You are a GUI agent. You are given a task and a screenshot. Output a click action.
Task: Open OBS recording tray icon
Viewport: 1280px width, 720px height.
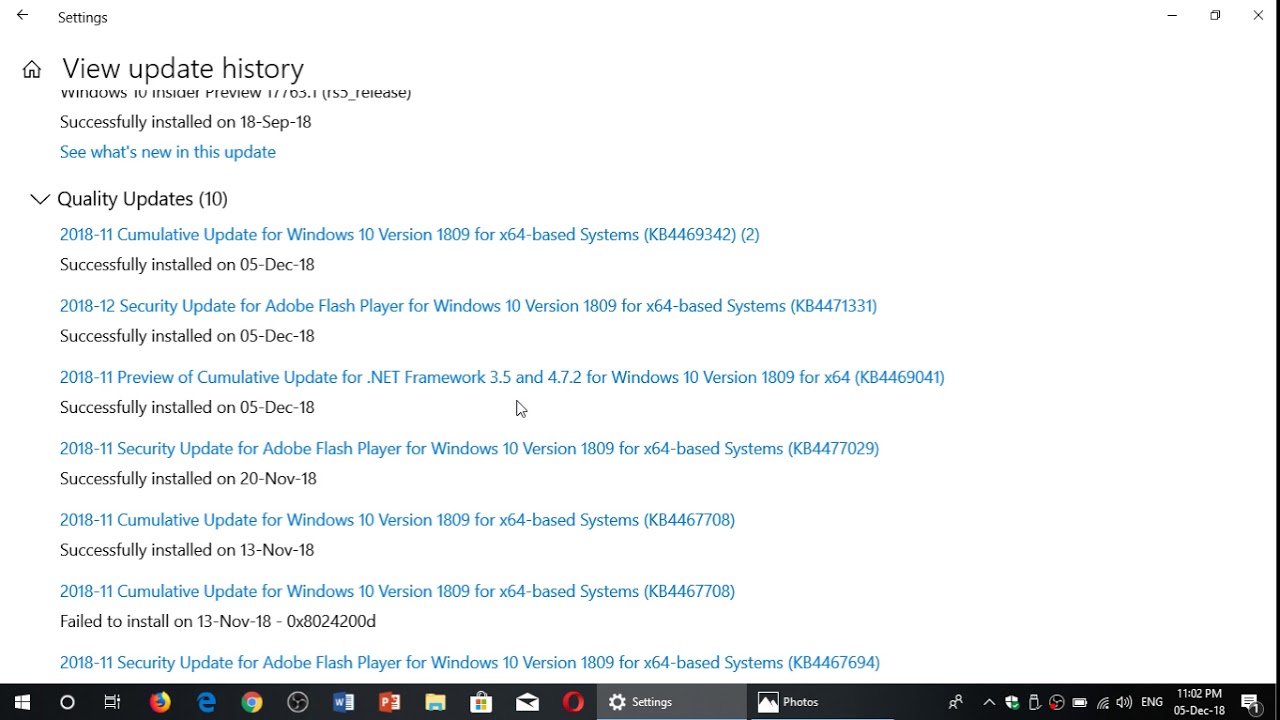point(1057,702)
